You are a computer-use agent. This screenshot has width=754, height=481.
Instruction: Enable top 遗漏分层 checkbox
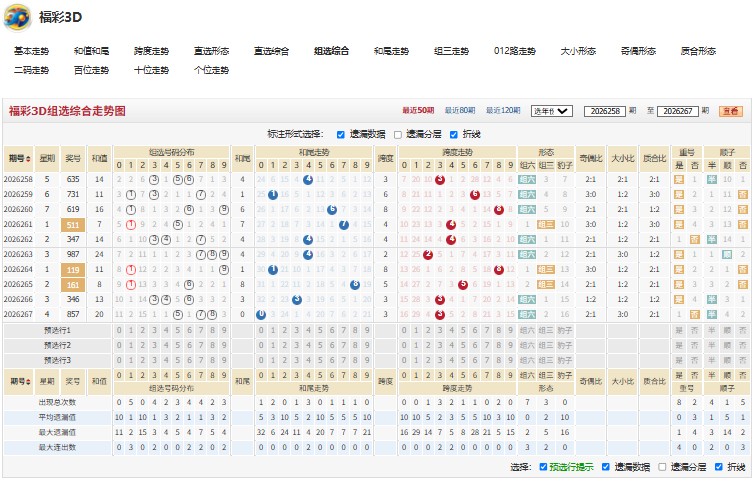pyautogui.click(x=398, y=135)
